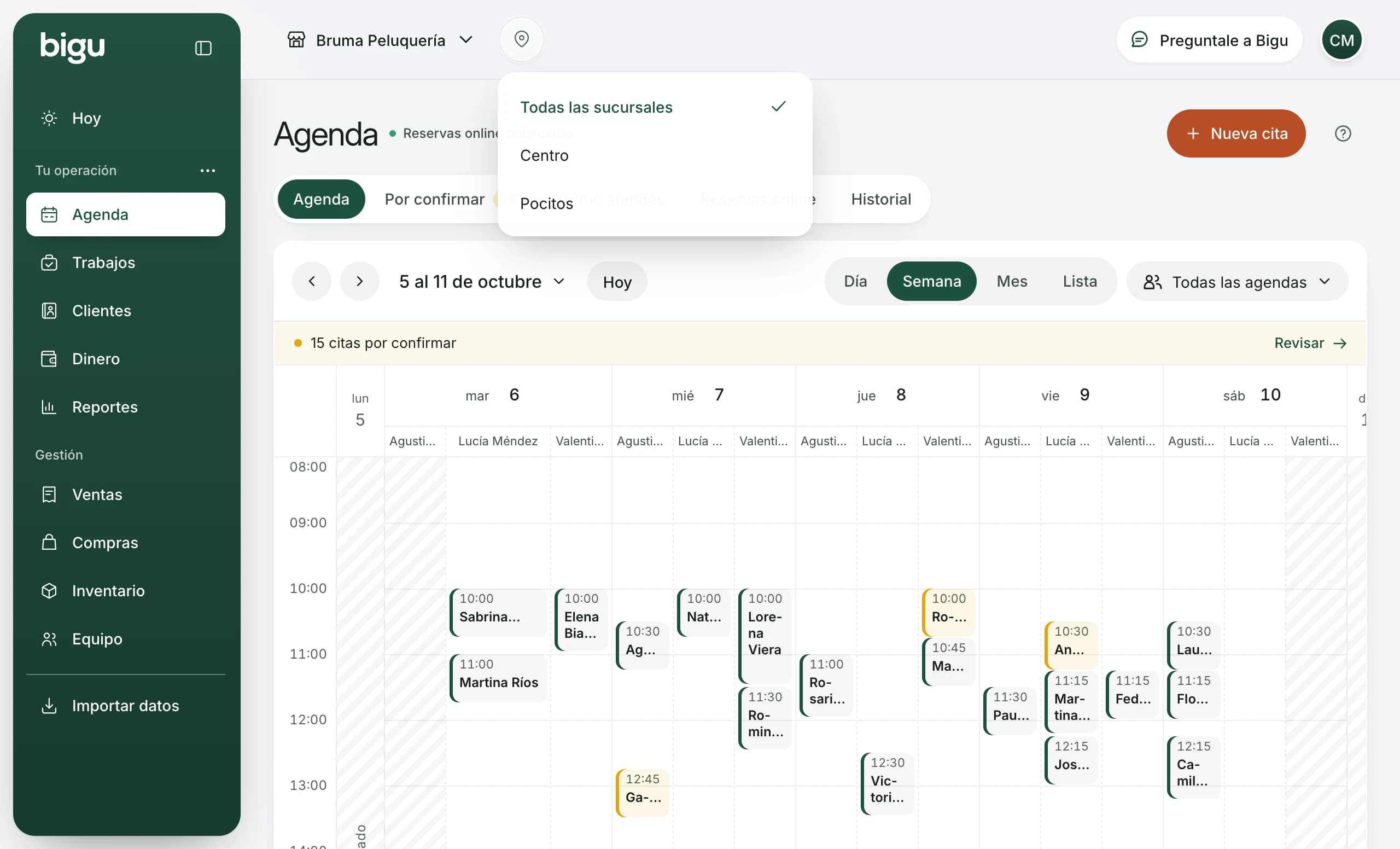The image size is (1400, 849).
Task: Open the 12:45 Ga- pending appointment
Action: pyautogui.click(x=642, y=793)
